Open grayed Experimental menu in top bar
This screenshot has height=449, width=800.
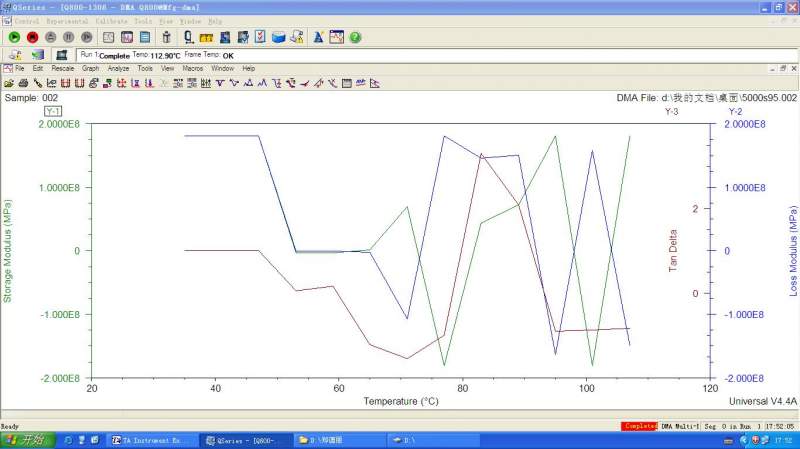67,21
